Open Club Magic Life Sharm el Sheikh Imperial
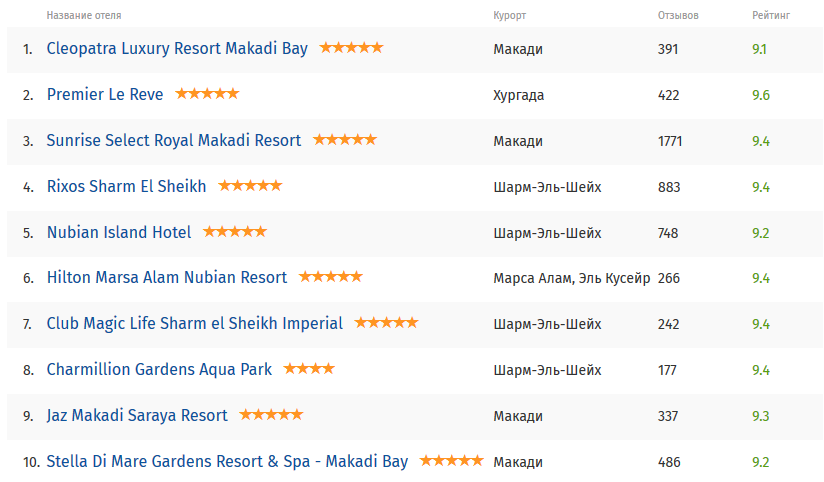The image size is (824, 482). (195, 324)
